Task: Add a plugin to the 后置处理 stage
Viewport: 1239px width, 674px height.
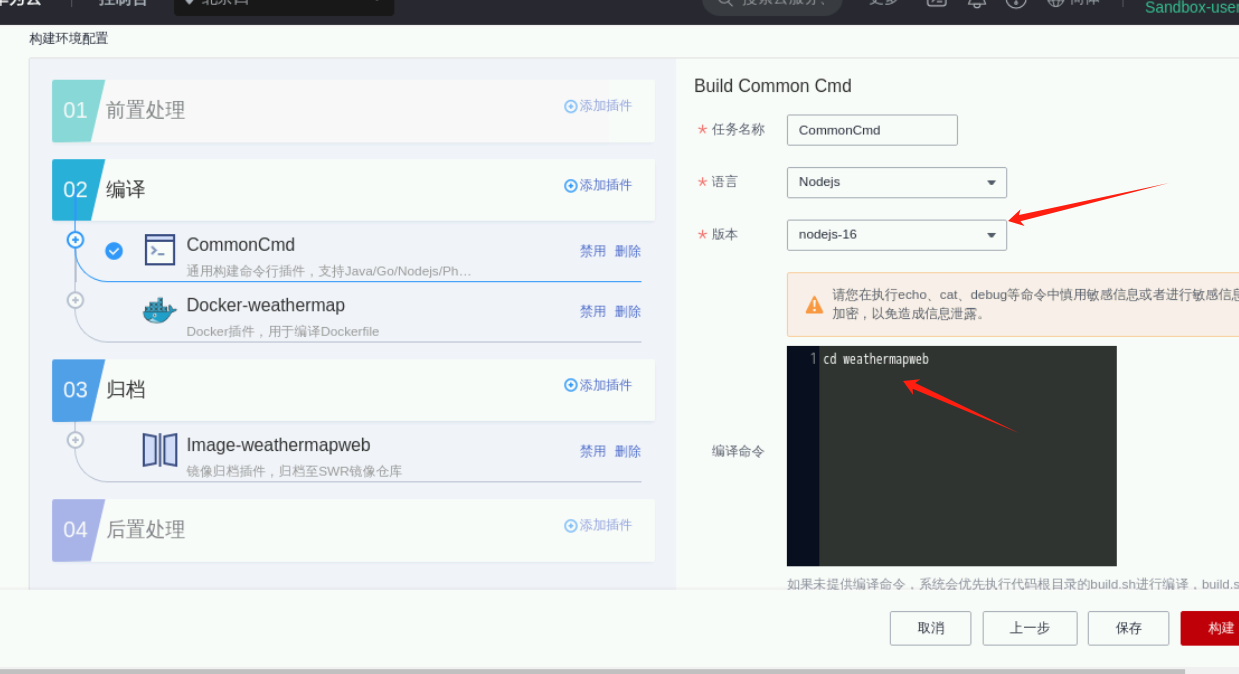Action: [x=598, y=526]
